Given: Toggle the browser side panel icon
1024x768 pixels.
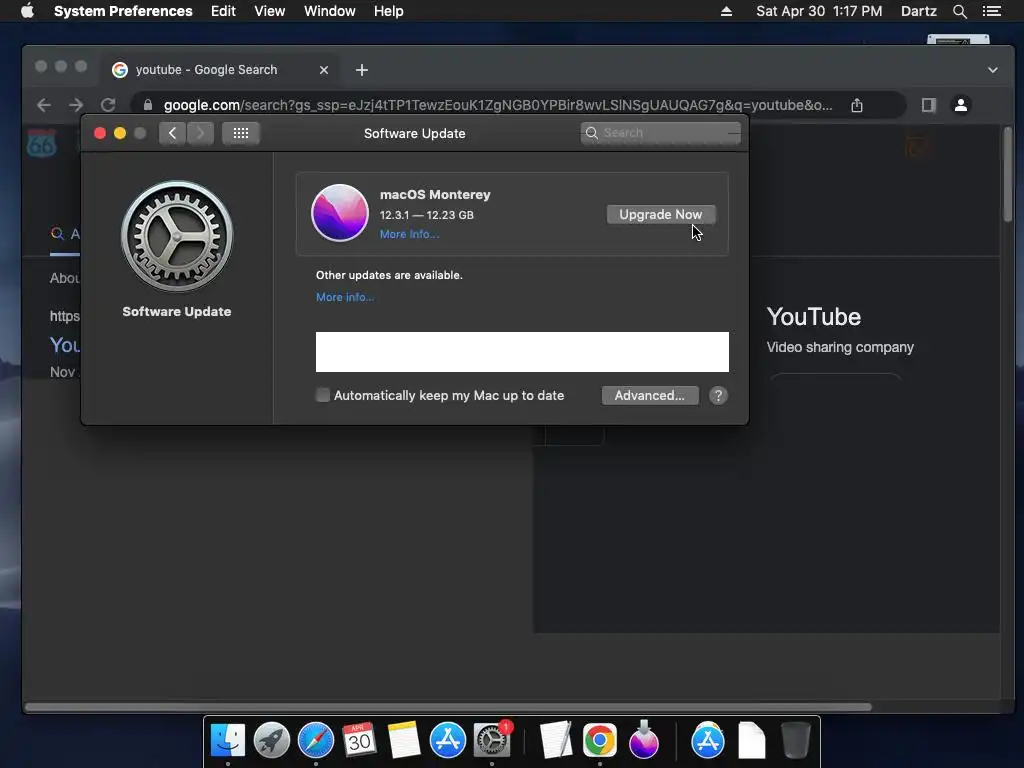Looking at the screenshot, I should coord(928,105).
